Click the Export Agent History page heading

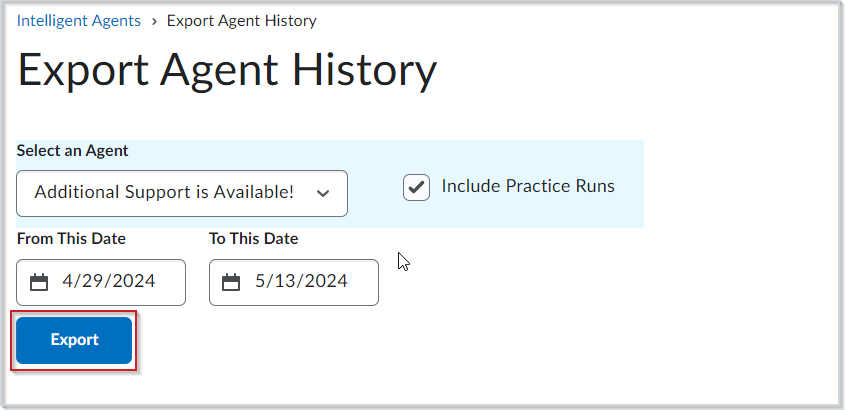click(x=227, y=70)
